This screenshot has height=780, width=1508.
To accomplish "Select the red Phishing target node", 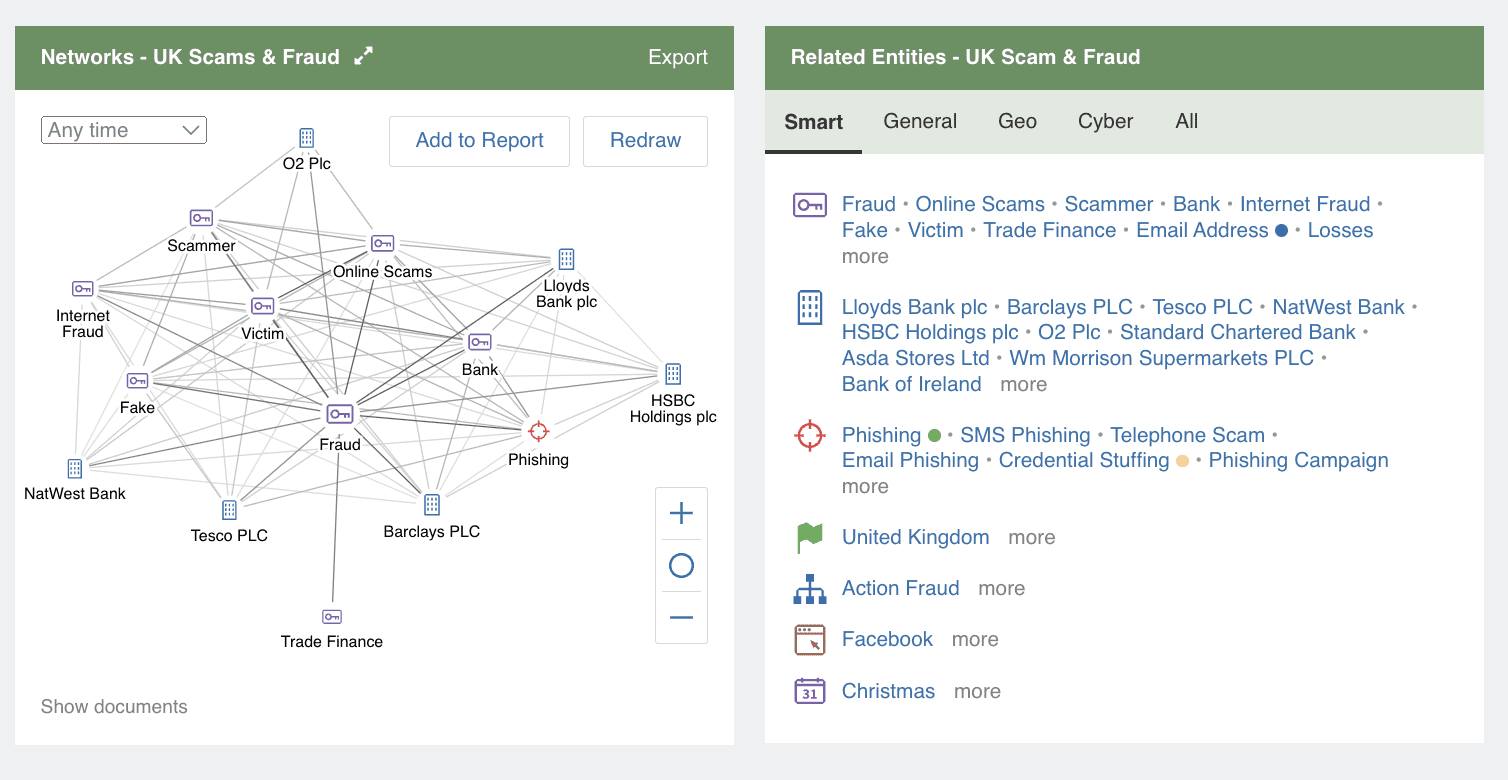I will (538, 431).
